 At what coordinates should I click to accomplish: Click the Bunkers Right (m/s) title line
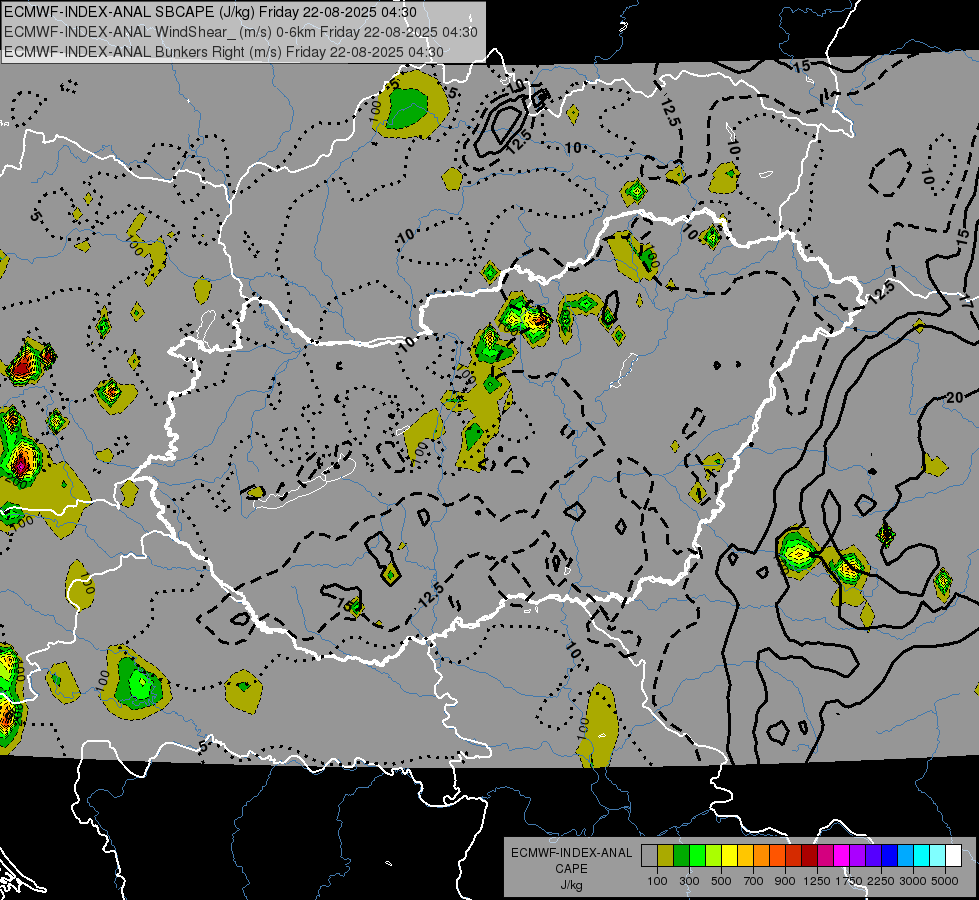[224, 52]
